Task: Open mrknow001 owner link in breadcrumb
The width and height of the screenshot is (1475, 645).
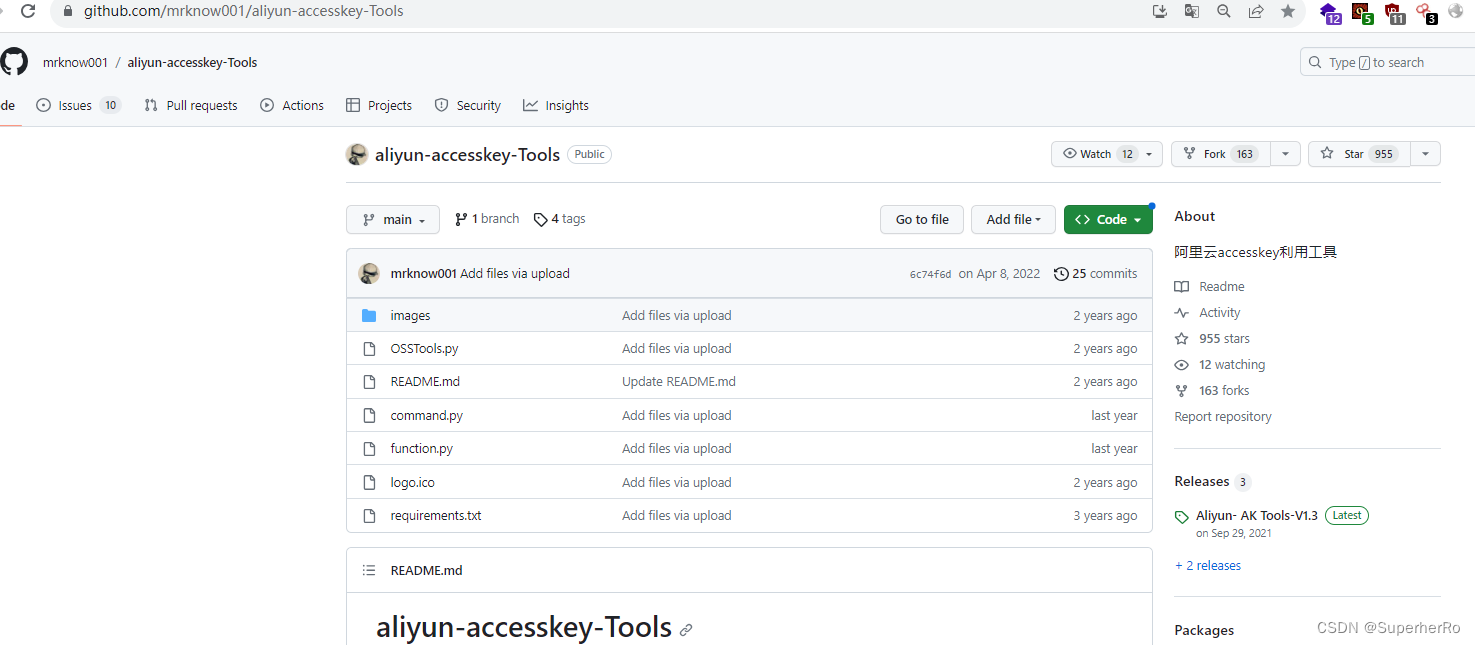Action: (x=75, y=62)
